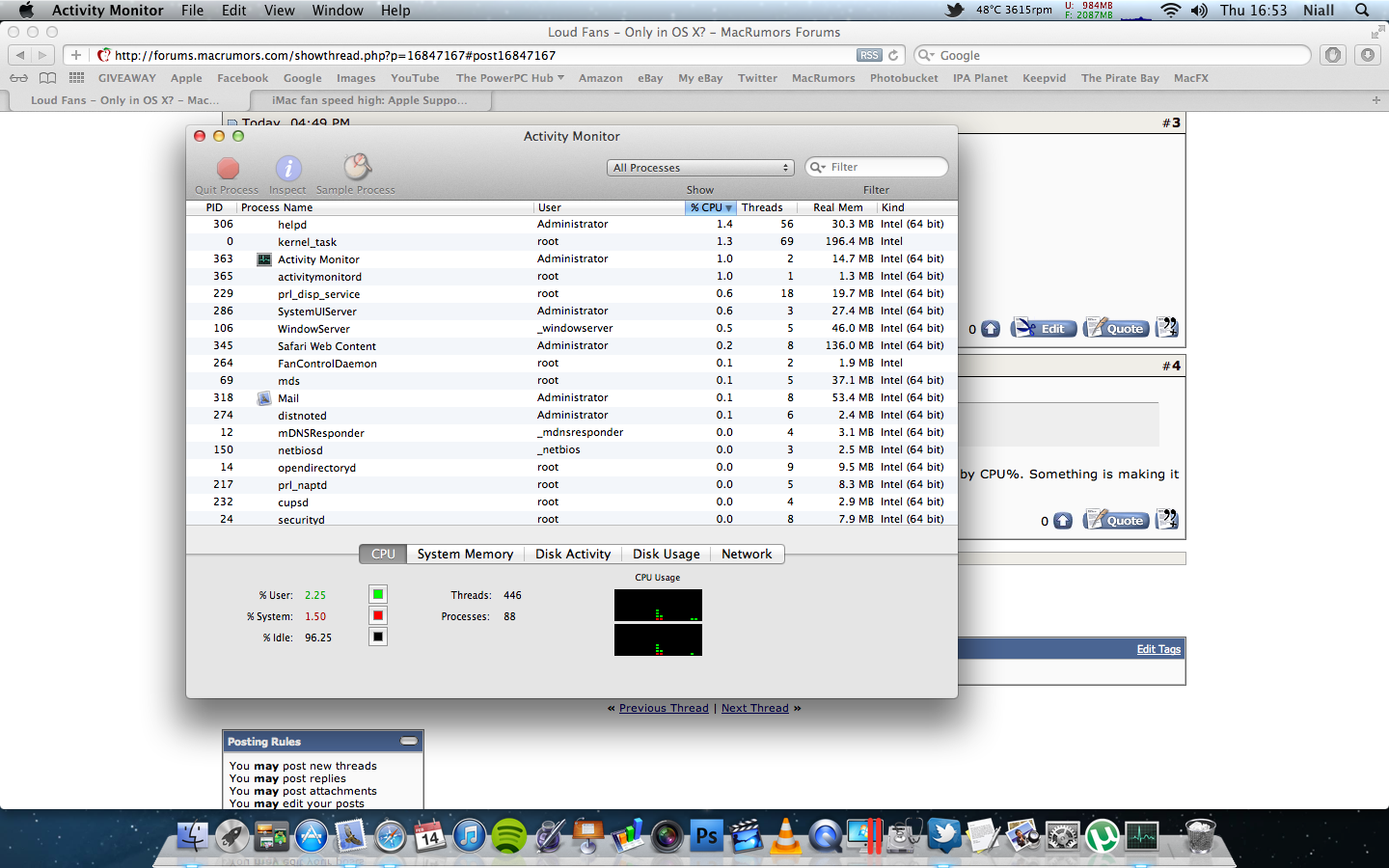This screenshot has width=1389, height=868.
Task: Click the Safari URL address field
Action: pyautogui.click(x=482, y=55)
